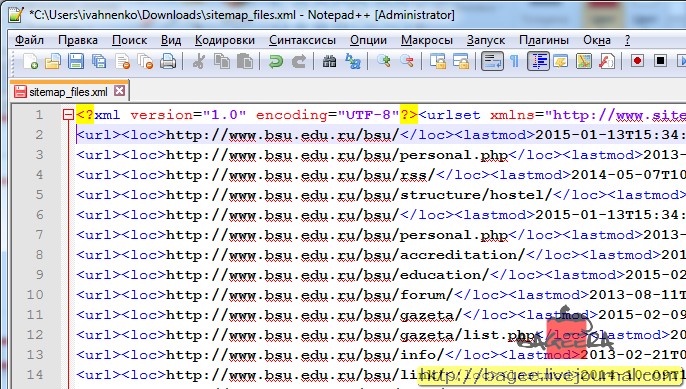Click forum/ text on line 10
686x389 pixels.
427,294
